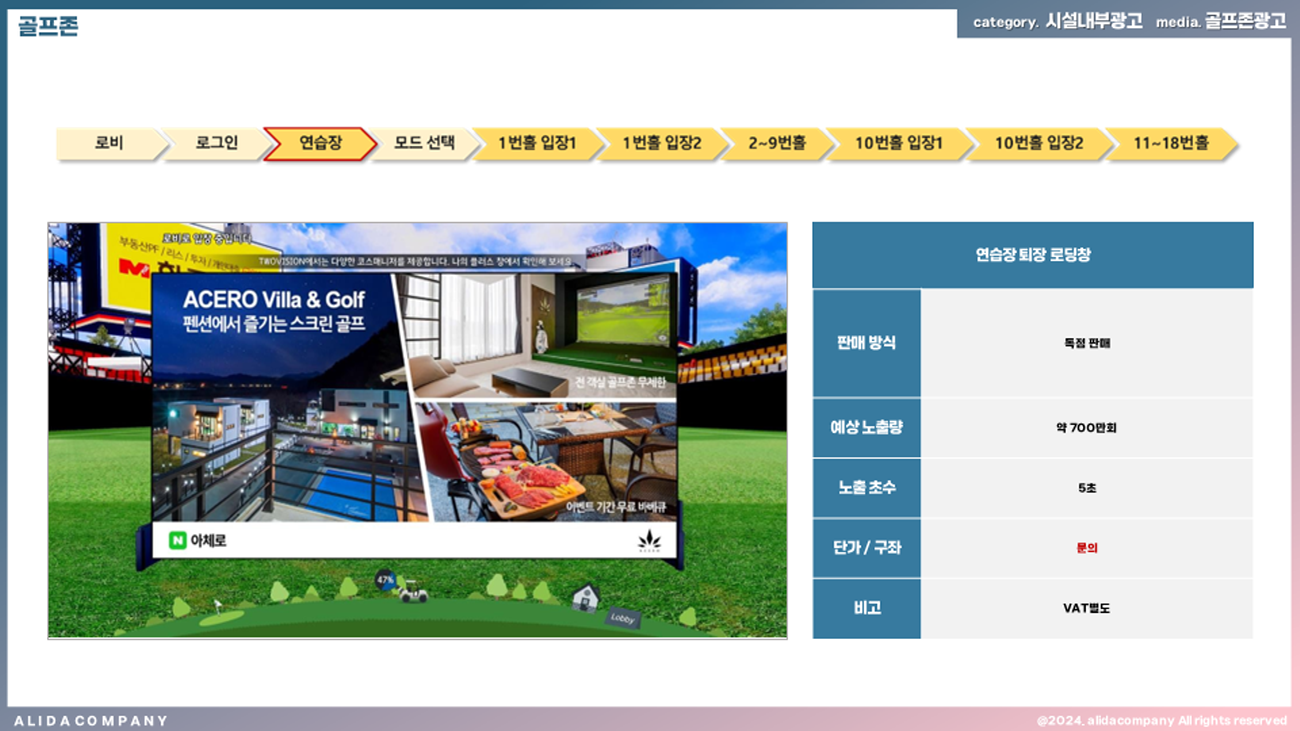
Task: Open the 10번홀 입장2 step
Action: [x=1038, y=143]
